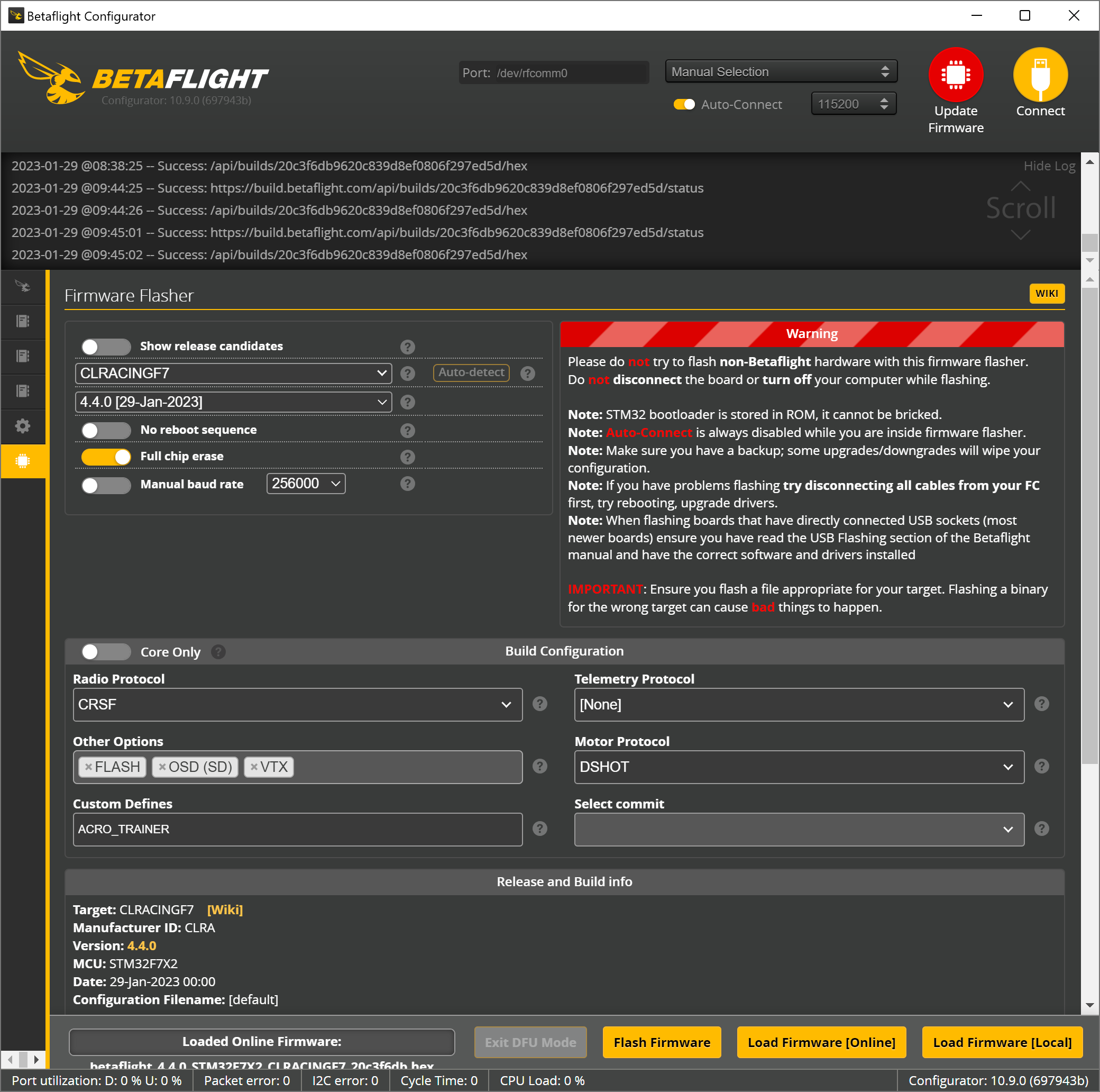Click the help icon beside Auto-detect

coord(527,374)
